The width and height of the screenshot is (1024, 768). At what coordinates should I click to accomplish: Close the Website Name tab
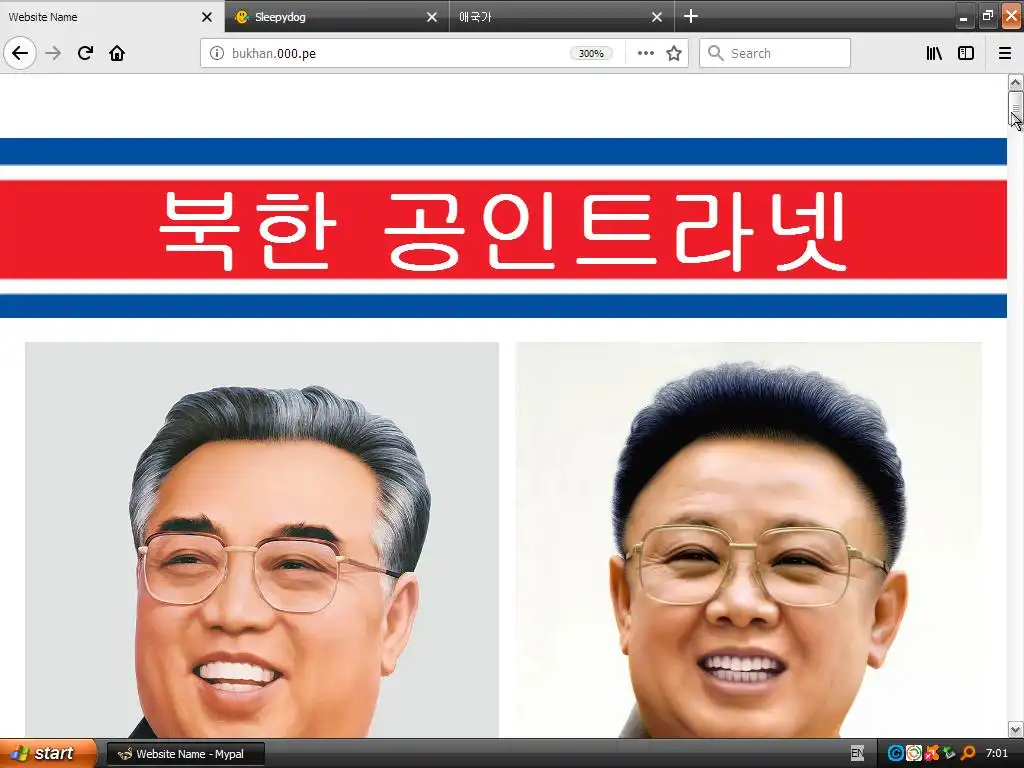tap(207, 17)
